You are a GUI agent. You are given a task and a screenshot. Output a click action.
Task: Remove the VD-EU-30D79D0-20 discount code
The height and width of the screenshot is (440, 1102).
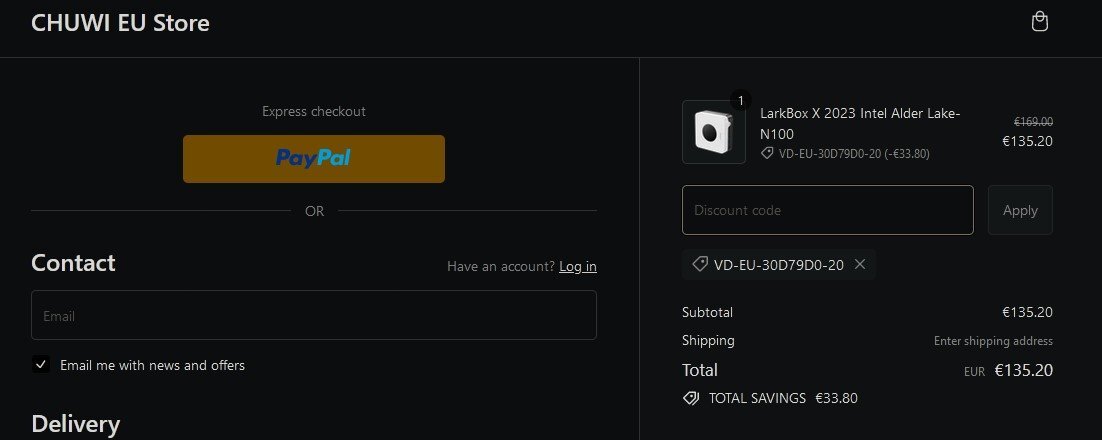[860, 265]
